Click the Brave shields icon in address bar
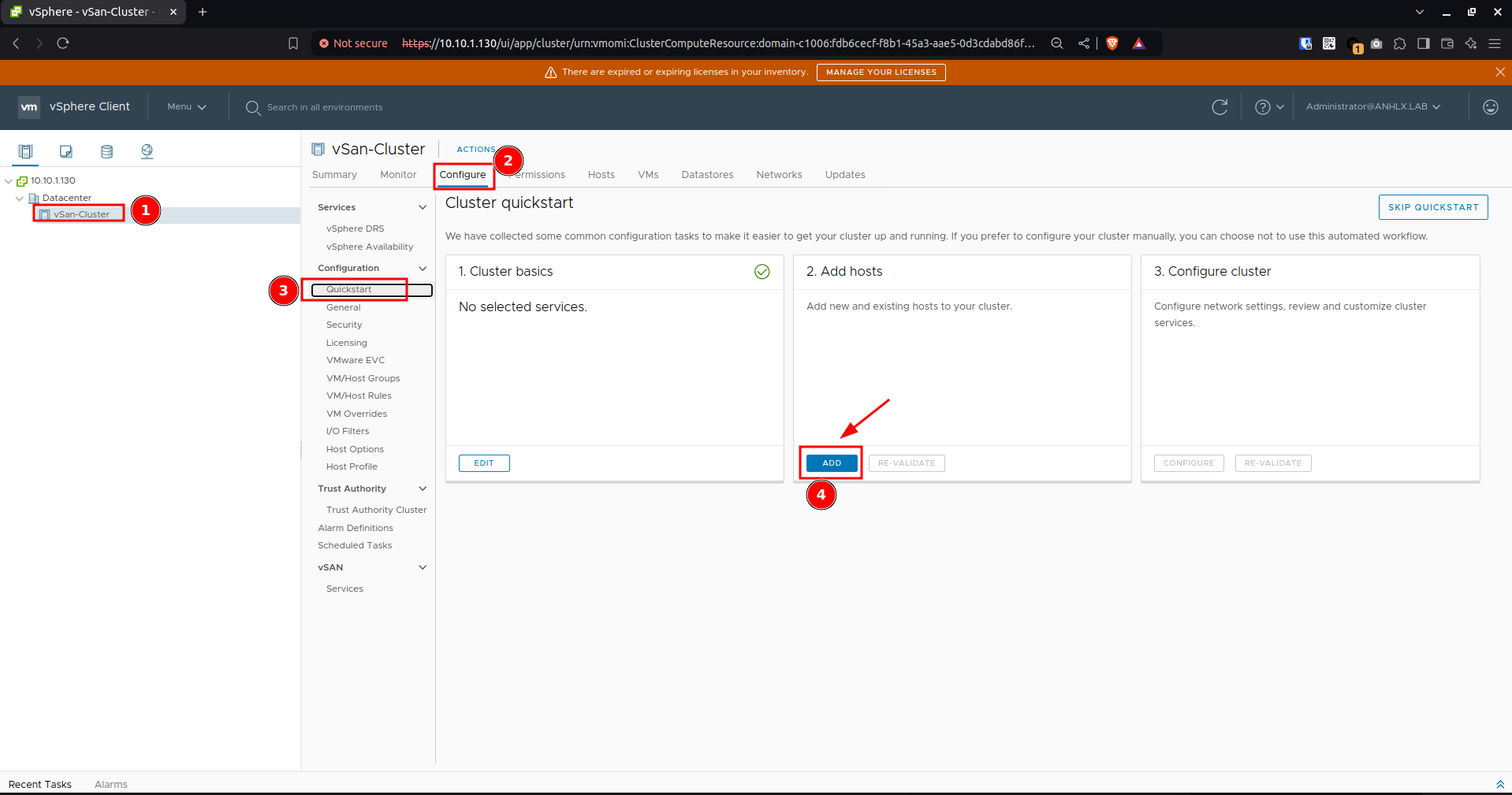This screenshot has height=795, width=1512. [x=1112, y=43]
